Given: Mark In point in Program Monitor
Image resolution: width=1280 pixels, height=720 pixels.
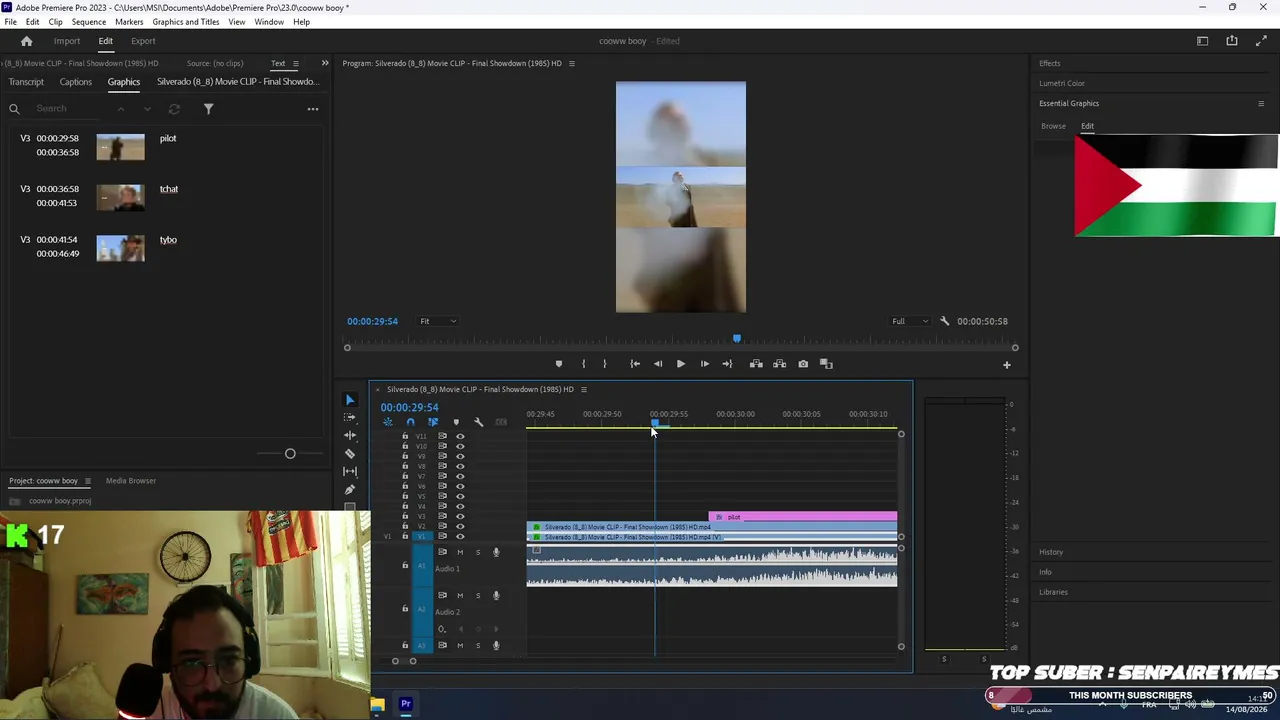Looking at the screenshot, I should [x=584, y=364].
